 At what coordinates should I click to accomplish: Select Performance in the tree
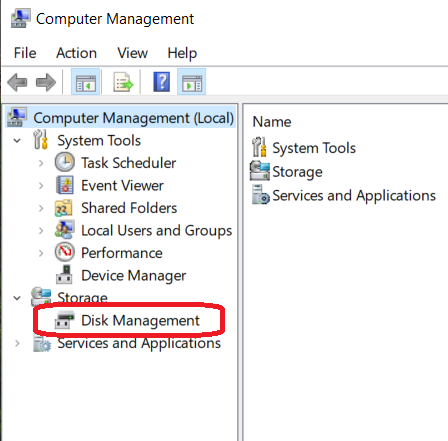tap(122, 253)
